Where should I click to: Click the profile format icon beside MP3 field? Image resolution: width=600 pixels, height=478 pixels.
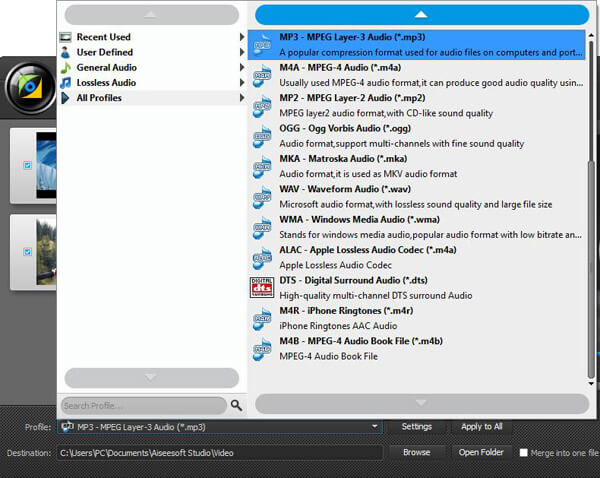[67, 426]
